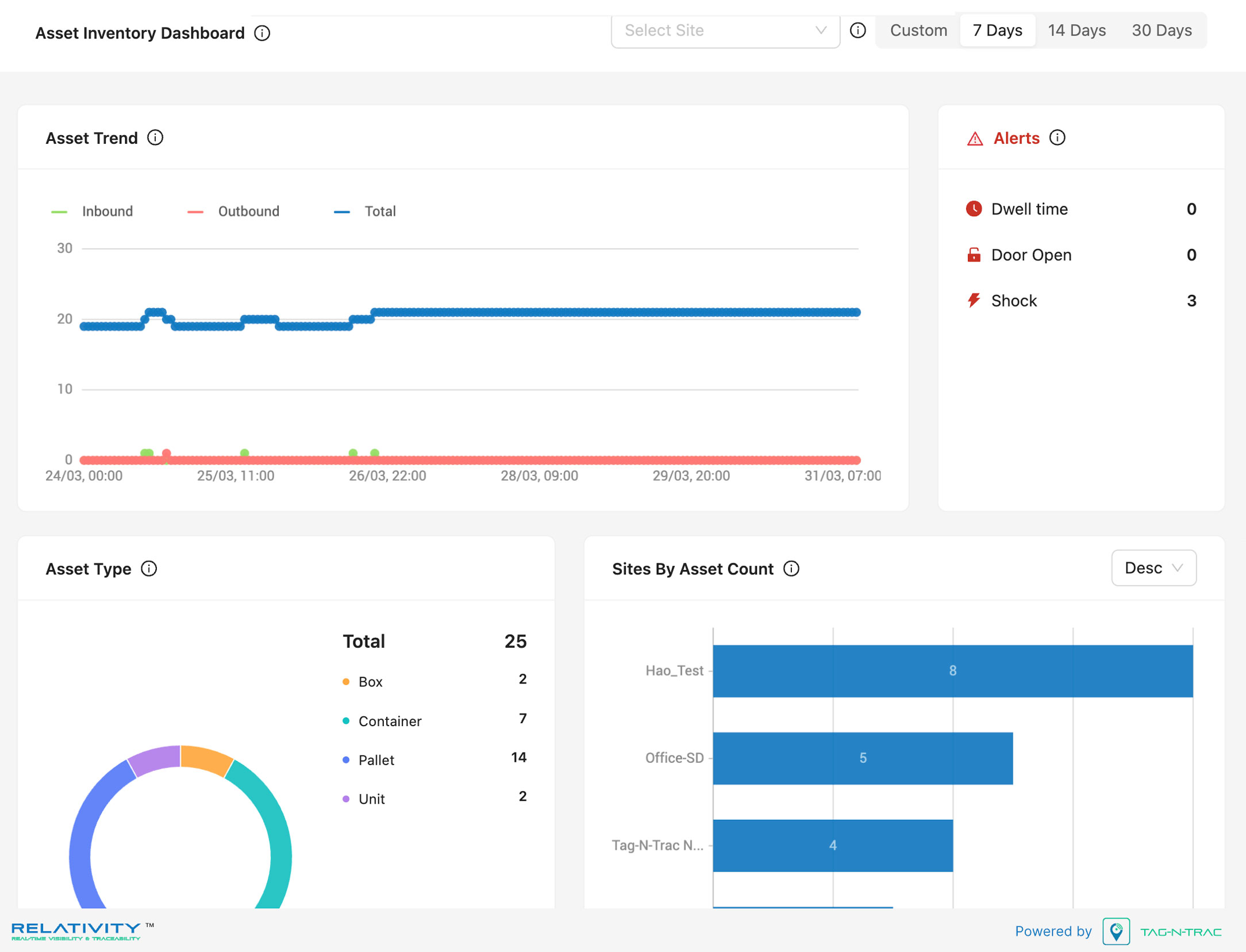Toggle the Total series in chart legend
Image resolution: width=1246 pixels, height=952 pixels.
(x=364, y=212)
